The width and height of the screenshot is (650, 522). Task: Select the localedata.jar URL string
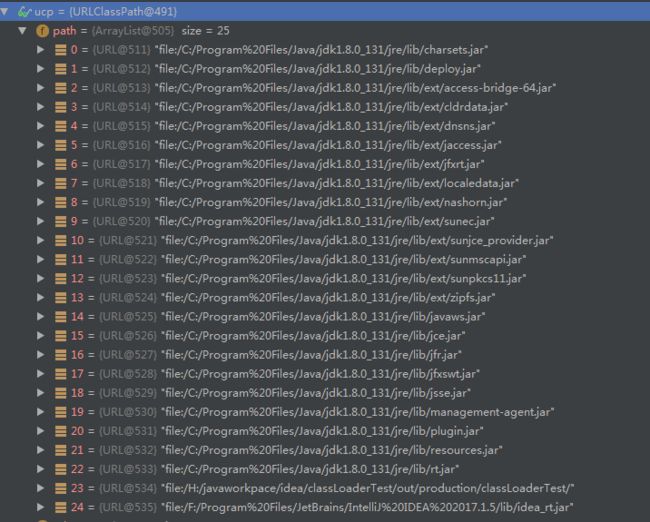337,183
